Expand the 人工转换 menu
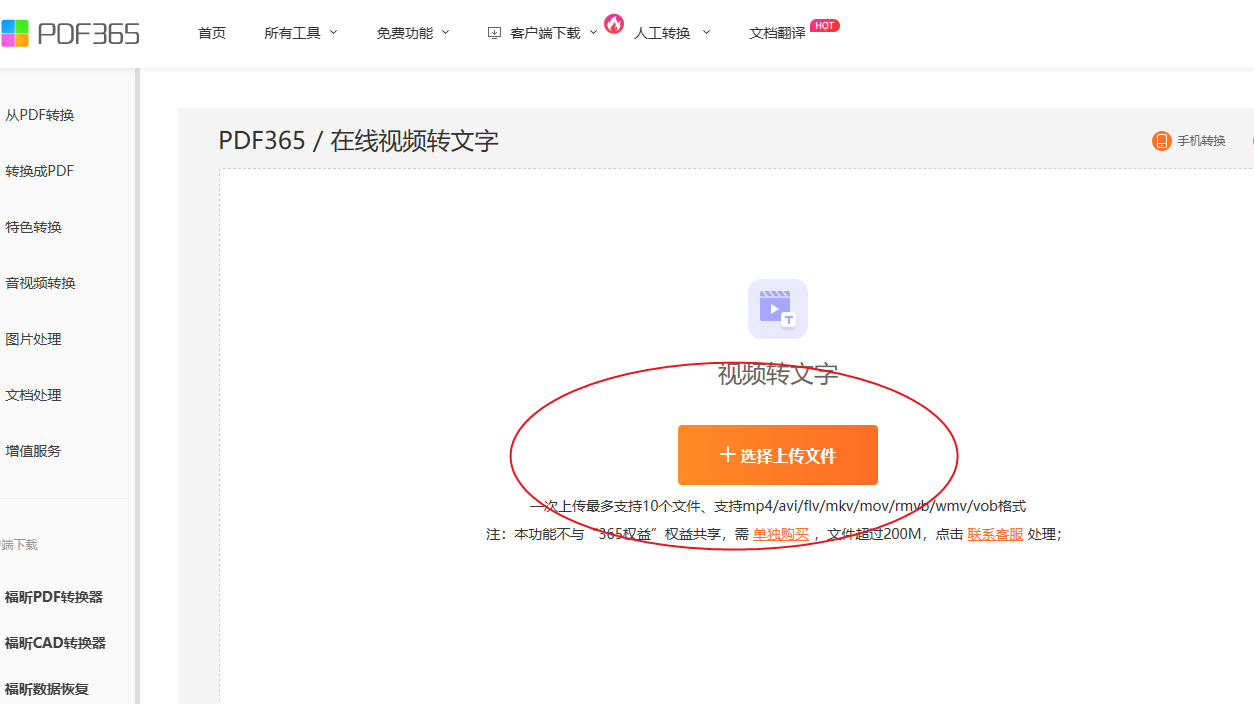This screenshot has width=1254, height=704. tap(672, 33)
